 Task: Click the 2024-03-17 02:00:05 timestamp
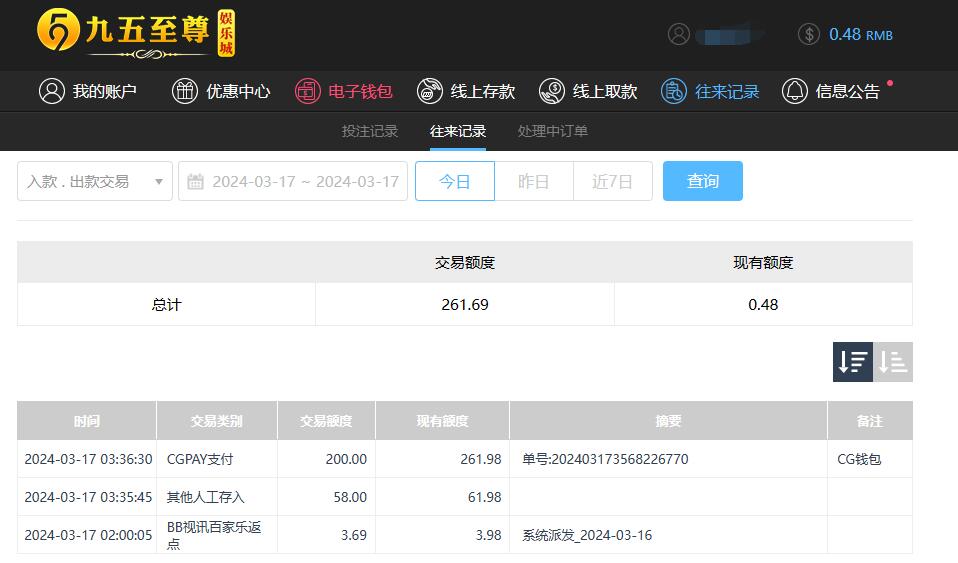[x=88, y=535]
